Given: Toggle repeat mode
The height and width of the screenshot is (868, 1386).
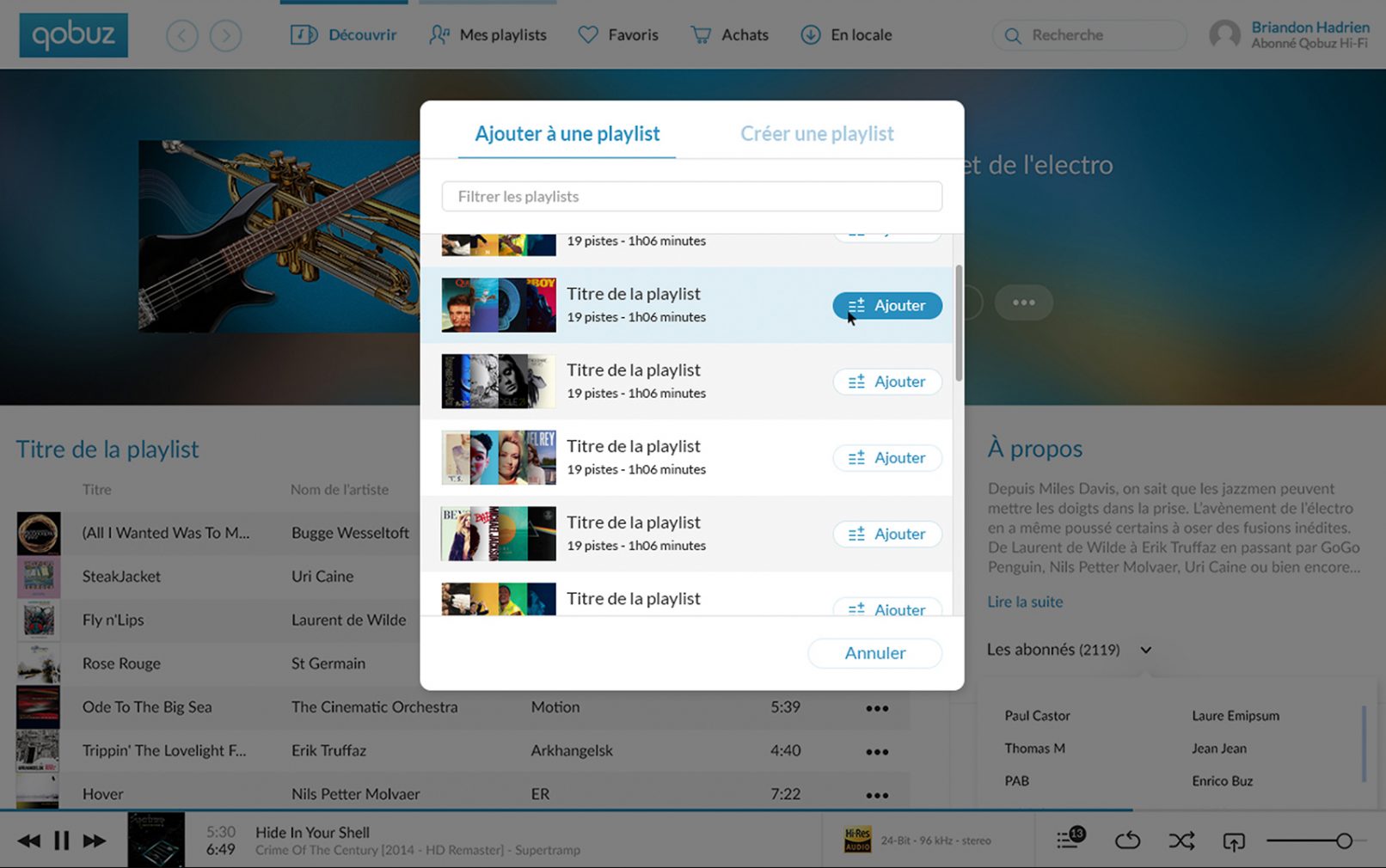Looking at the screenshot, I should pos(1126,840).
